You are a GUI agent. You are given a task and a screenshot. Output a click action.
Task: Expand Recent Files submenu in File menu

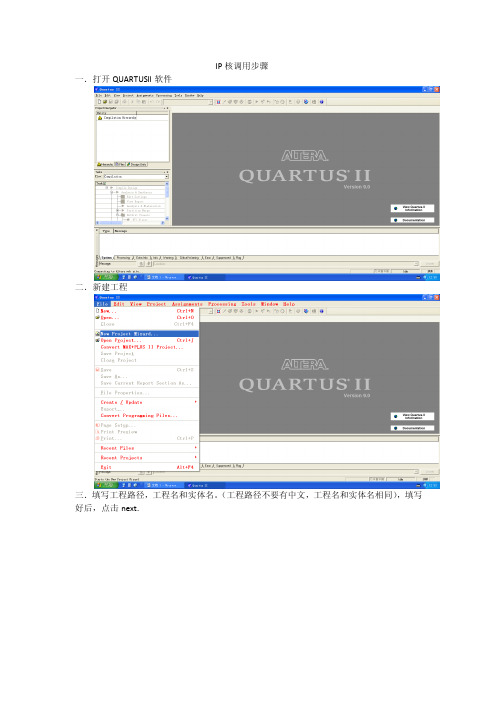147,448
